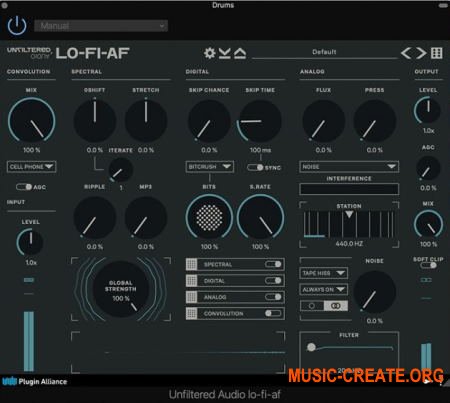Open the Always On noise dropdown
This screenshot has width=450, height=403.
pyautogui.click(x=324, y=289)
